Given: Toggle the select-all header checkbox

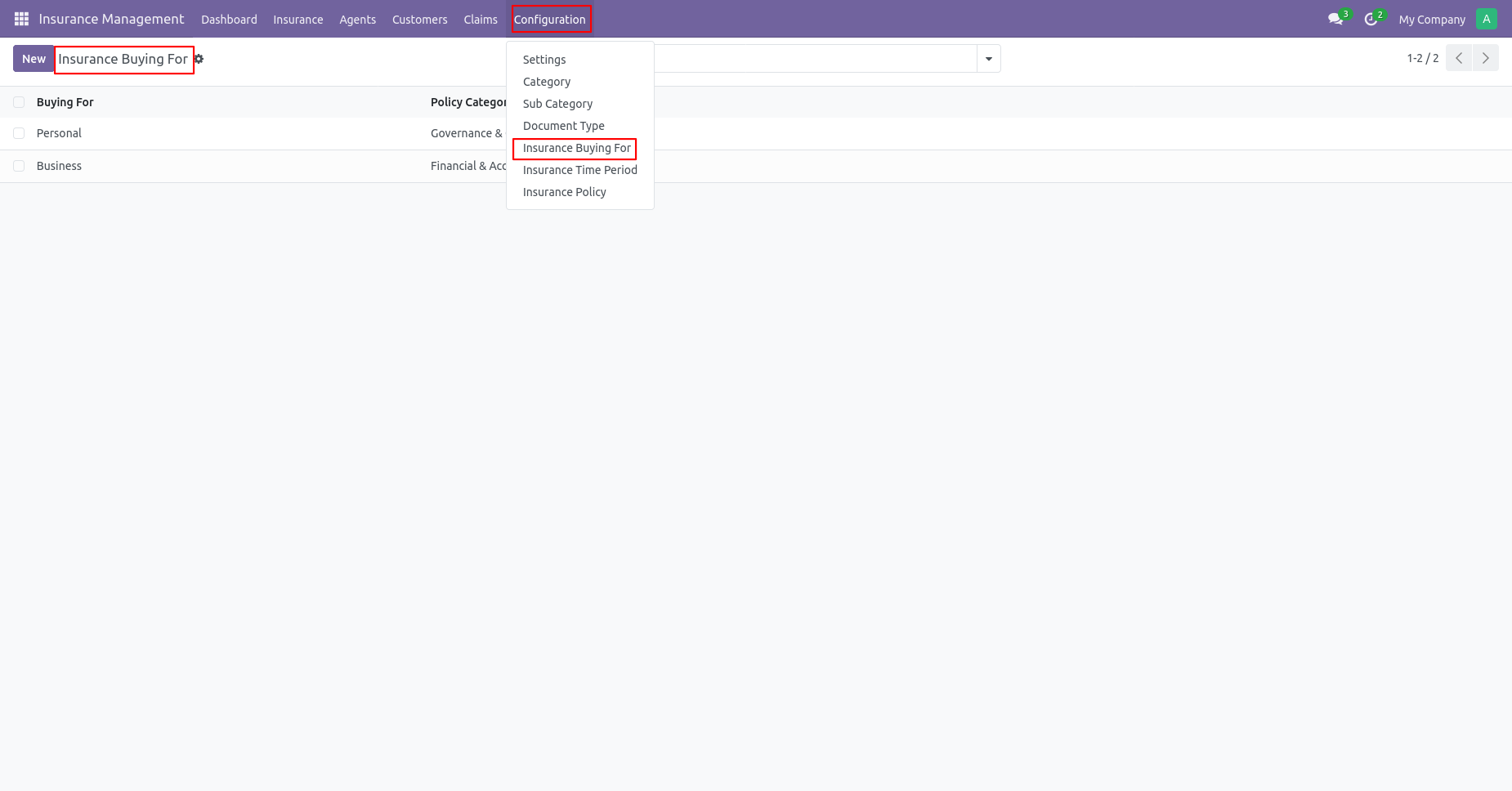Looking at the screenshot, I should (x=19, y=102).
